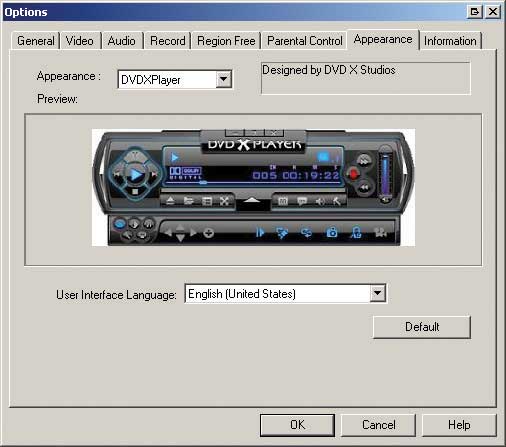Select the Record tab
Screen dimensions: 506x447
pyautogui.click(x=168, y=41)
